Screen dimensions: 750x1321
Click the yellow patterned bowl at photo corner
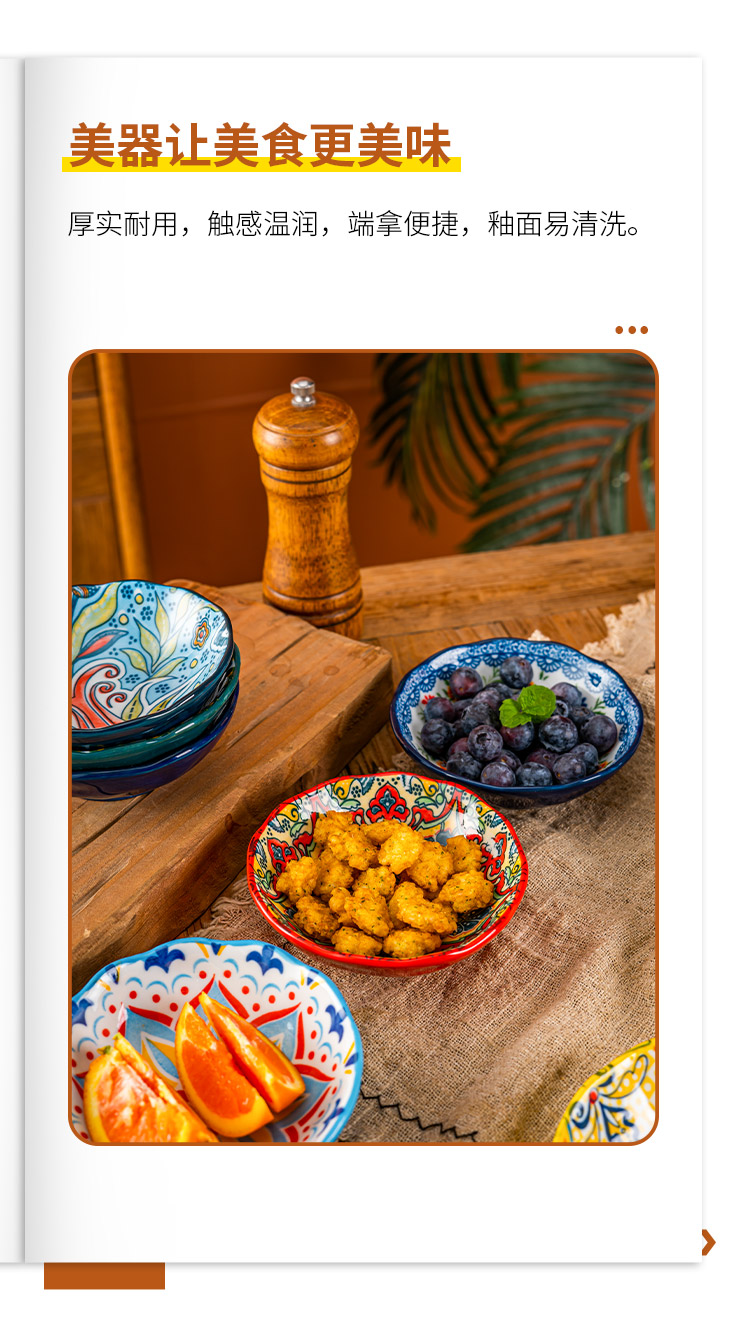coord(609,1097)
